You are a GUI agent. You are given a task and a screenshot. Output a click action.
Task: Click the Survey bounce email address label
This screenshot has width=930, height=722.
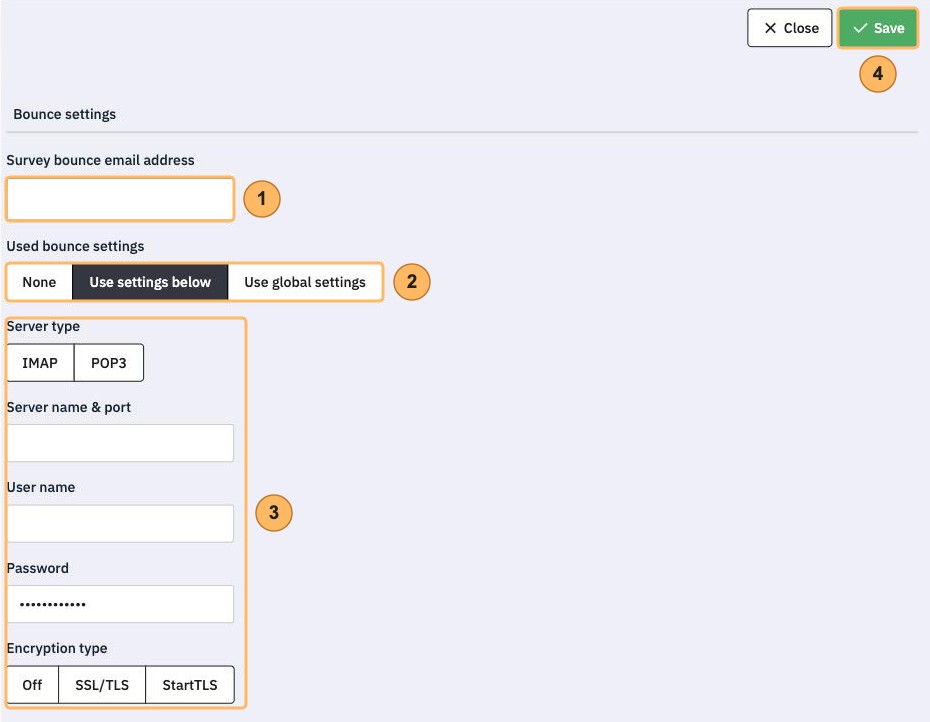[x=100, y=160]
